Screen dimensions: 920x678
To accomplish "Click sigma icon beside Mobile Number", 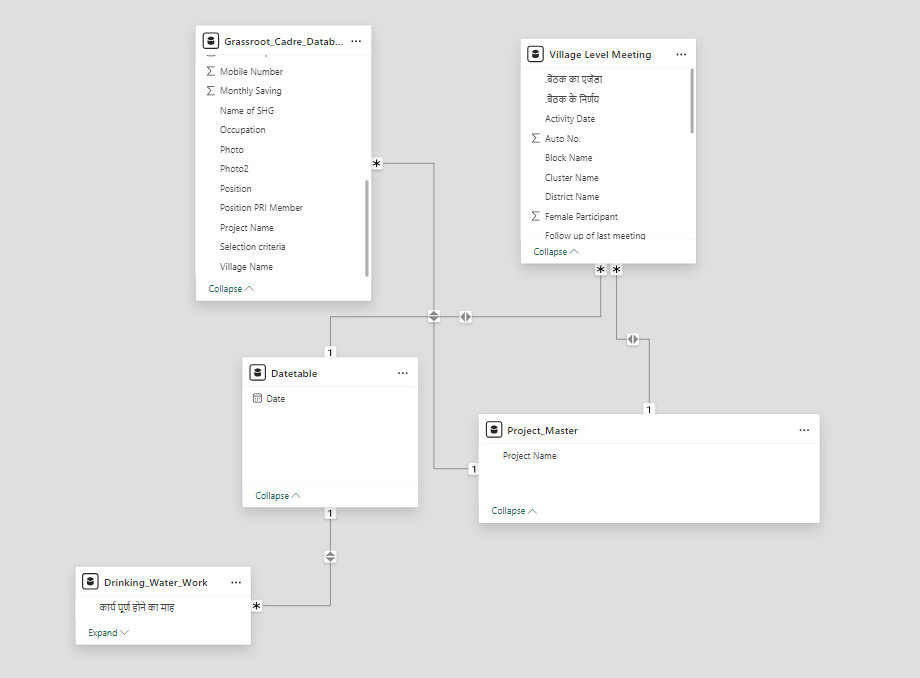I will [x=211, y=71].
